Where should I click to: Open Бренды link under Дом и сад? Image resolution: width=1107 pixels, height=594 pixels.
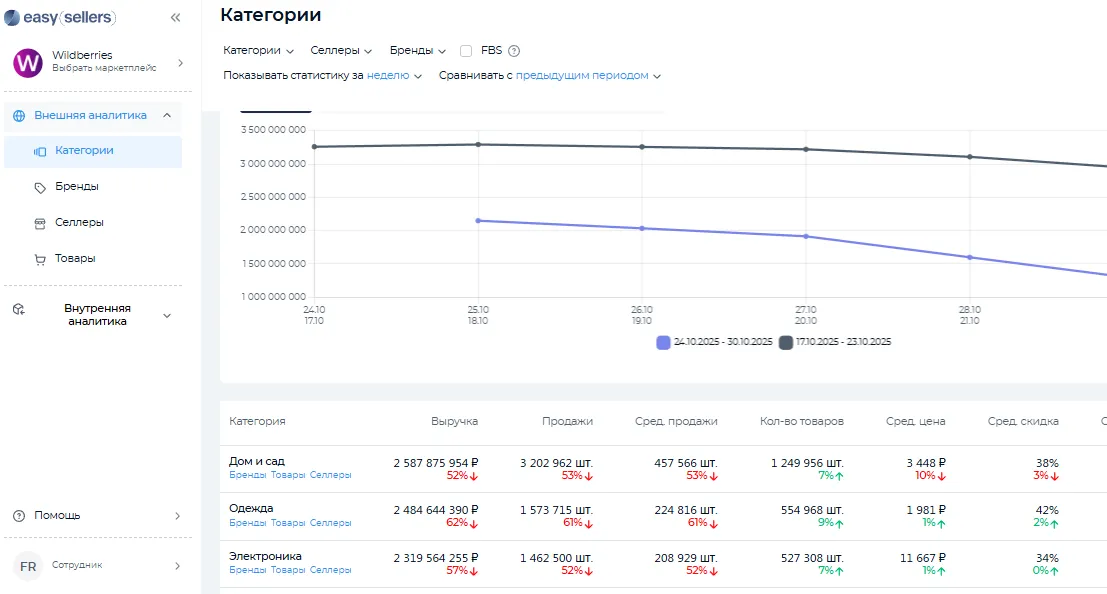[x=247, y=475]
